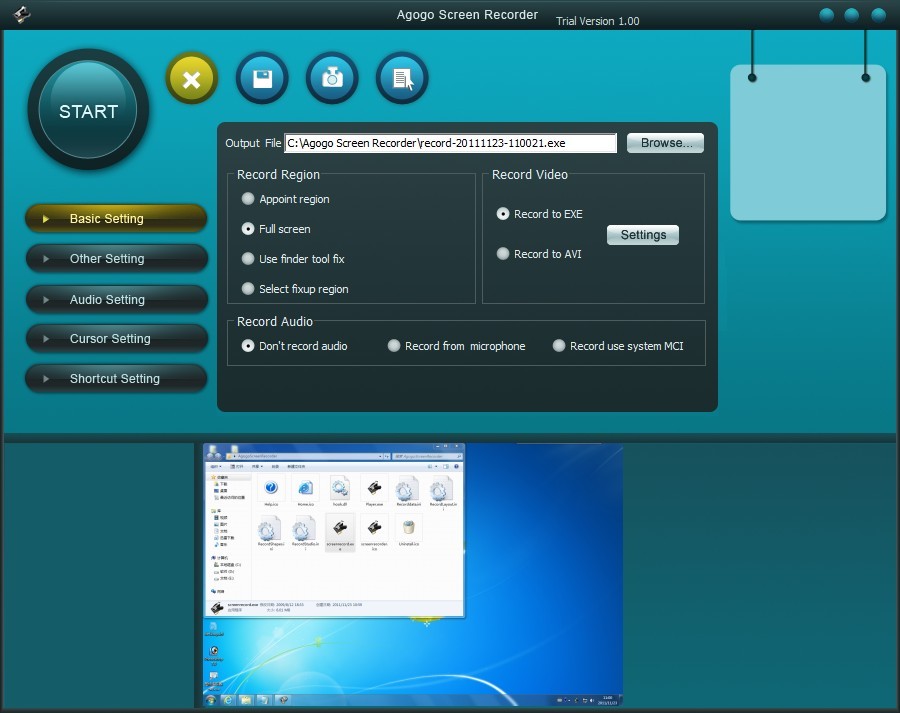This screenshot has height=713, width=900.
Task: Click the document with cursor icon
Action: [402, 79]
